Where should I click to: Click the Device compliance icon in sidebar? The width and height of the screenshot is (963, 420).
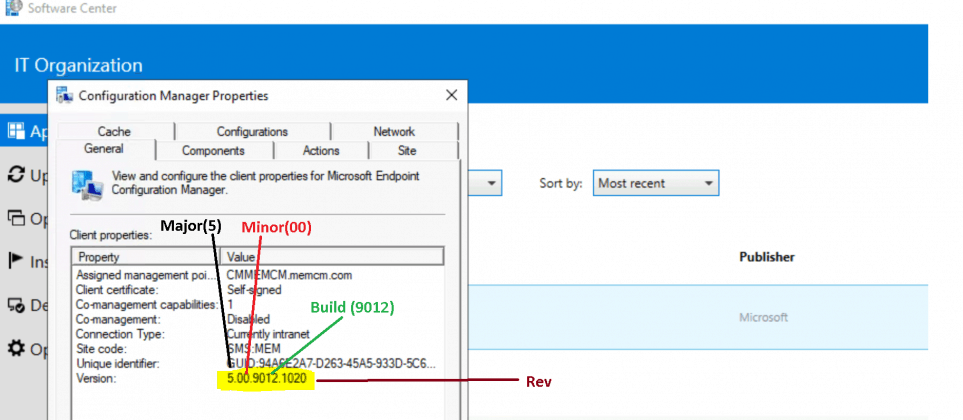(15, 305)
